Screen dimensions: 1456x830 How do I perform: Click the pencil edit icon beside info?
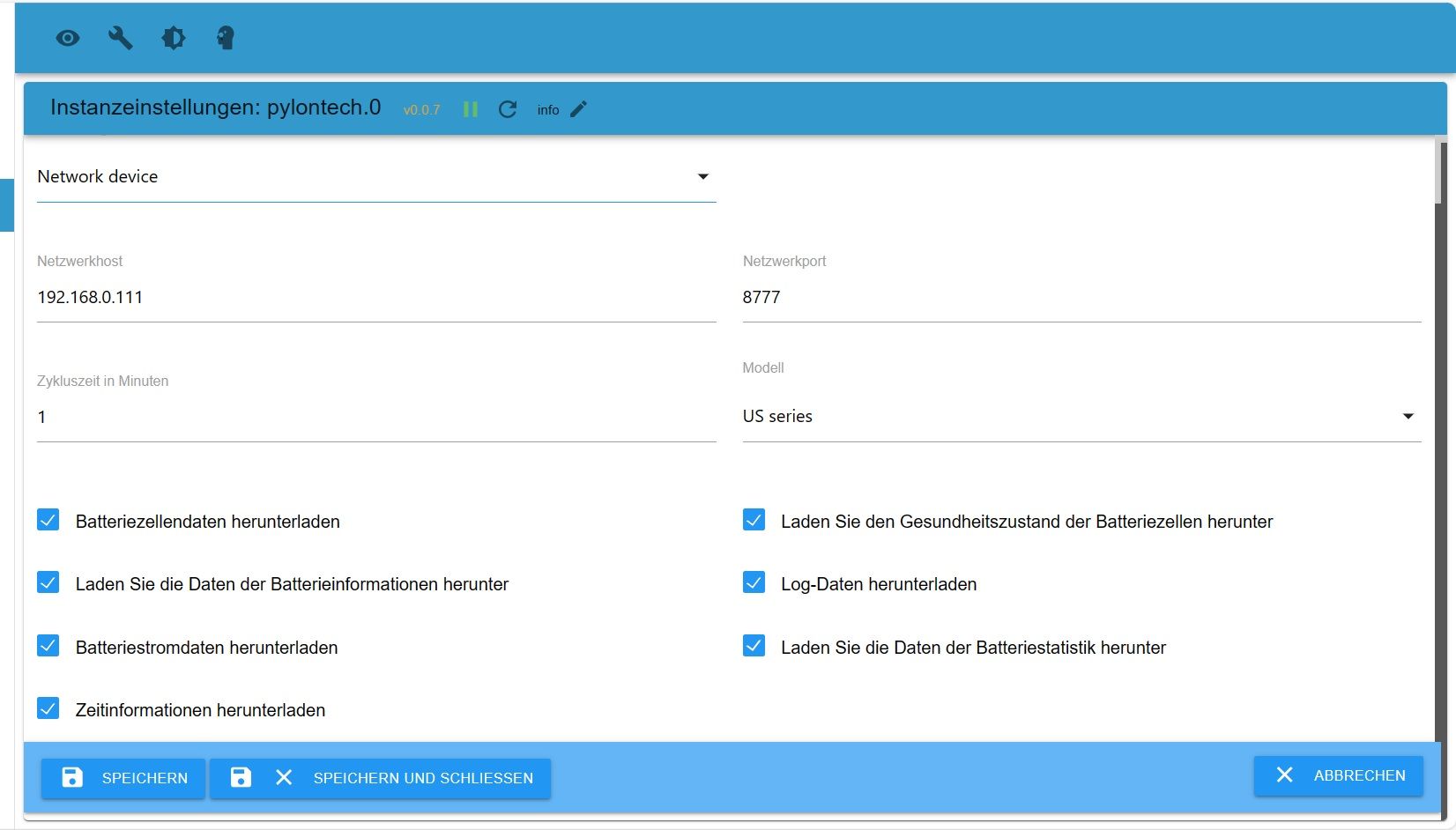(579, 109)
